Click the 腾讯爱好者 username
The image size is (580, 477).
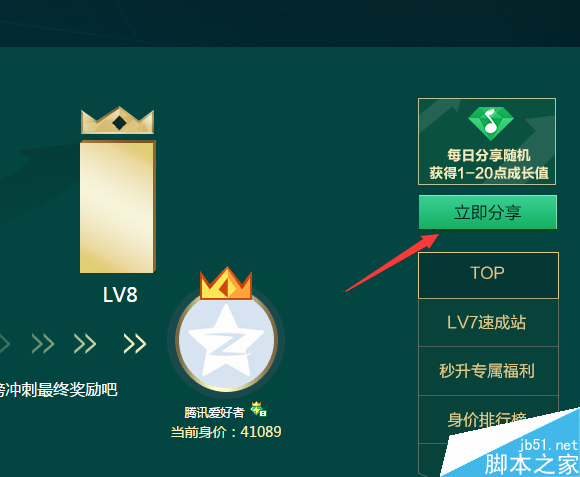[x=214, y=412]
